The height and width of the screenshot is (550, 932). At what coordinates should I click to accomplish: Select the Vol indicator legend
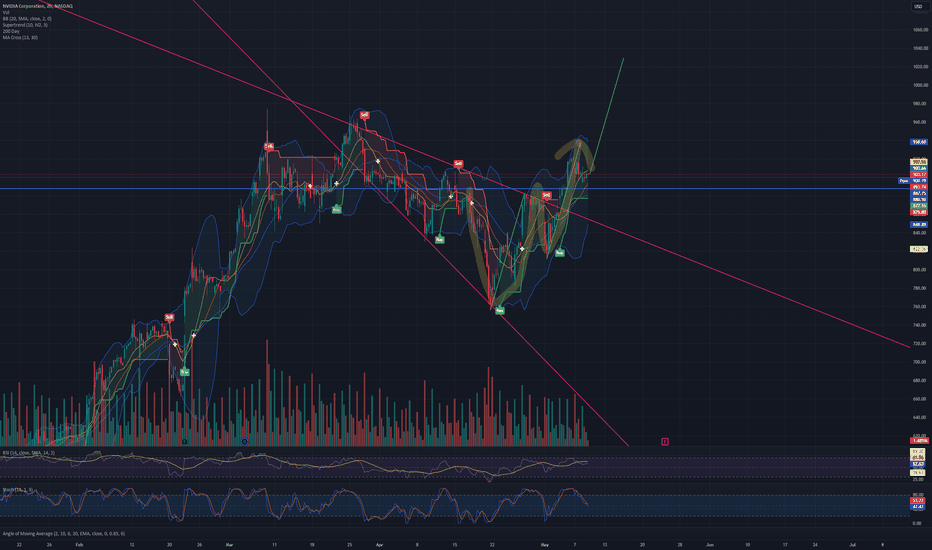point(5,12)
